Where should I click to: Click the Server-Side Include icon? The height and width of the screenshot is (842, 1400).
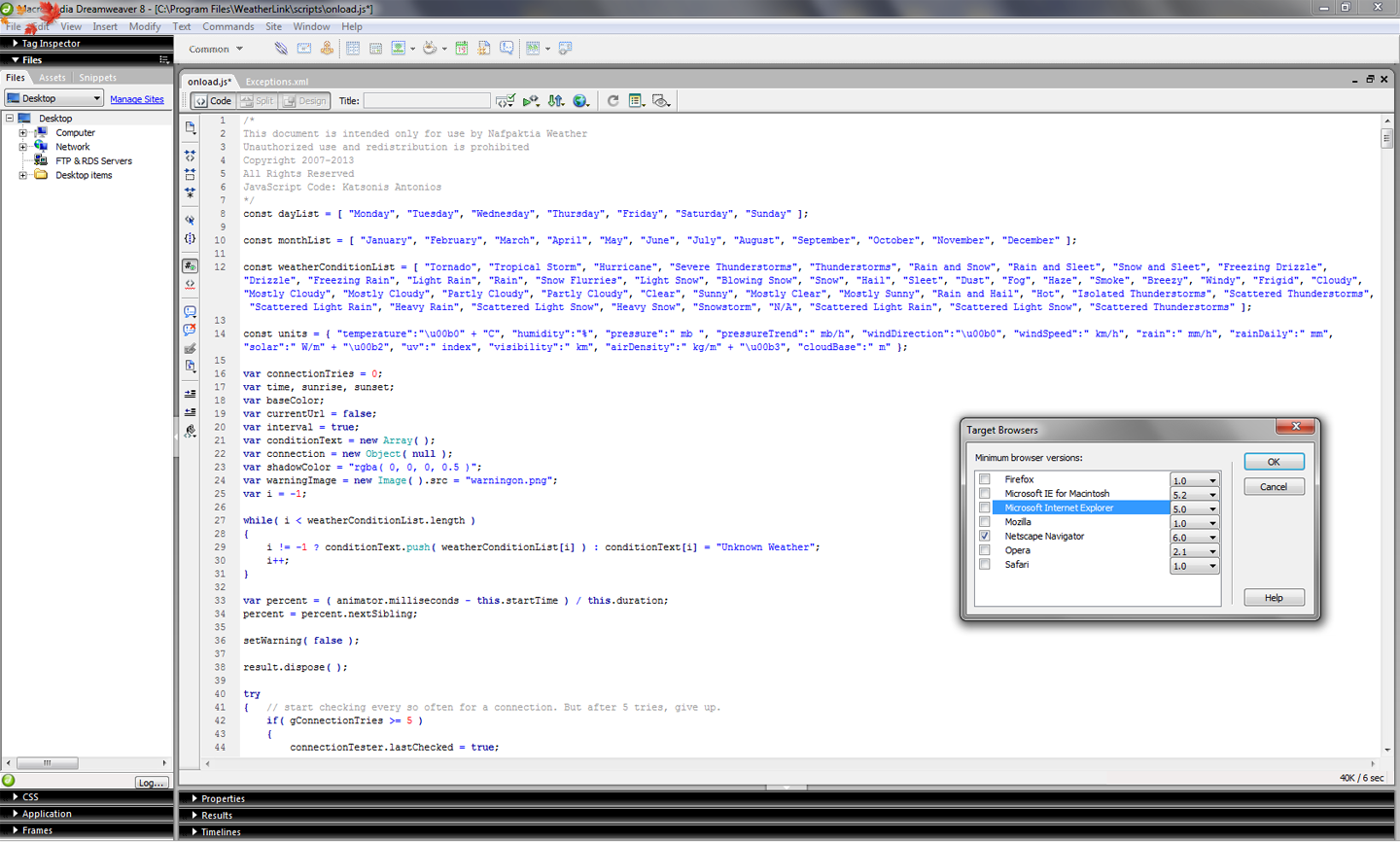[484, 48]
